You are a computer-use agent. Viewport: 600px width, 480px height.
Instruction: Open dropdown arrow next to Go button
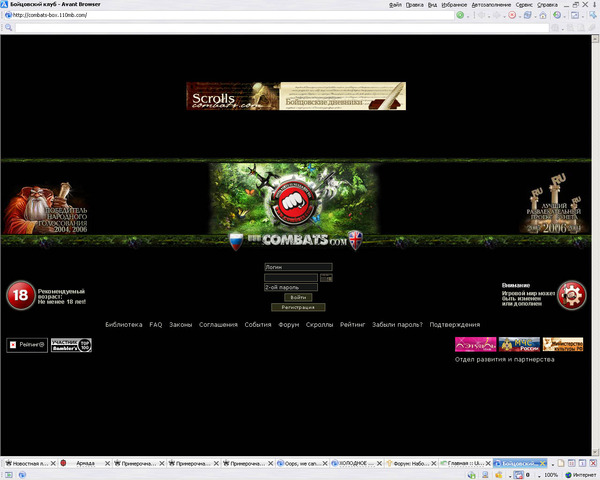(x=468, y=16)
